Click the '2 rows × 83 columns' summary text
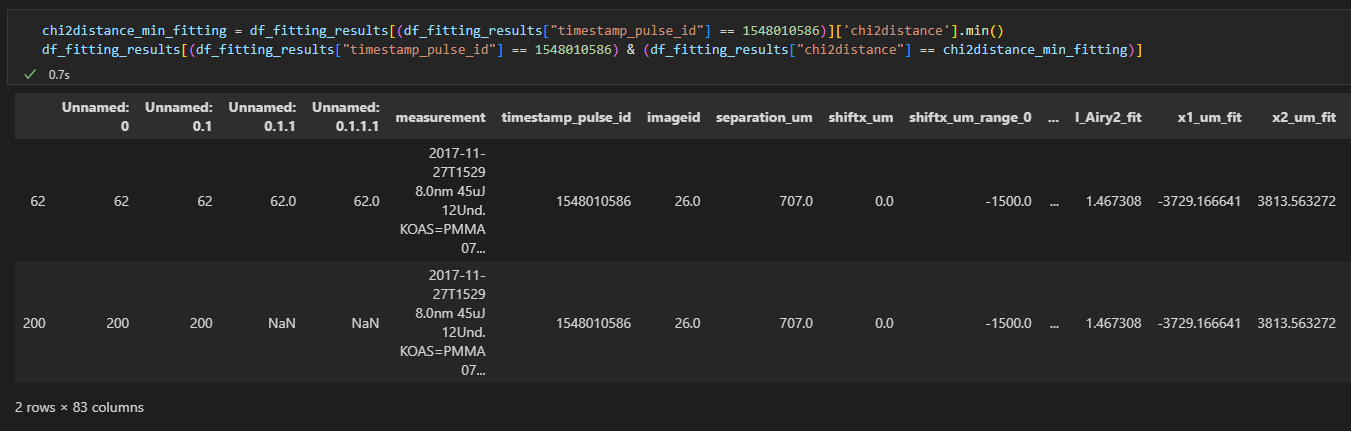The width and height of the screenshot is (1351, 431). (80, 407)
